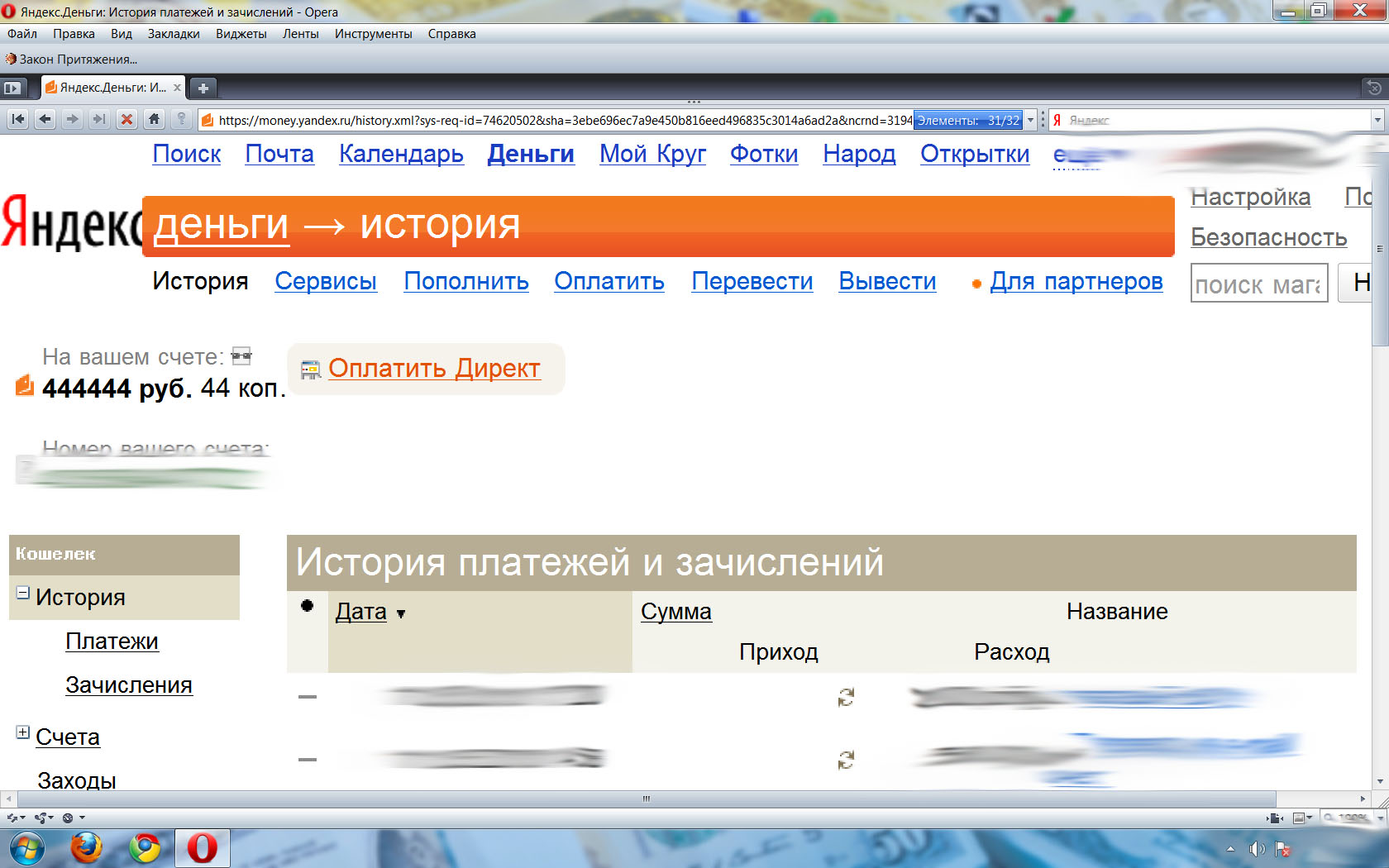Open the Почта link

tap(279, 154)
